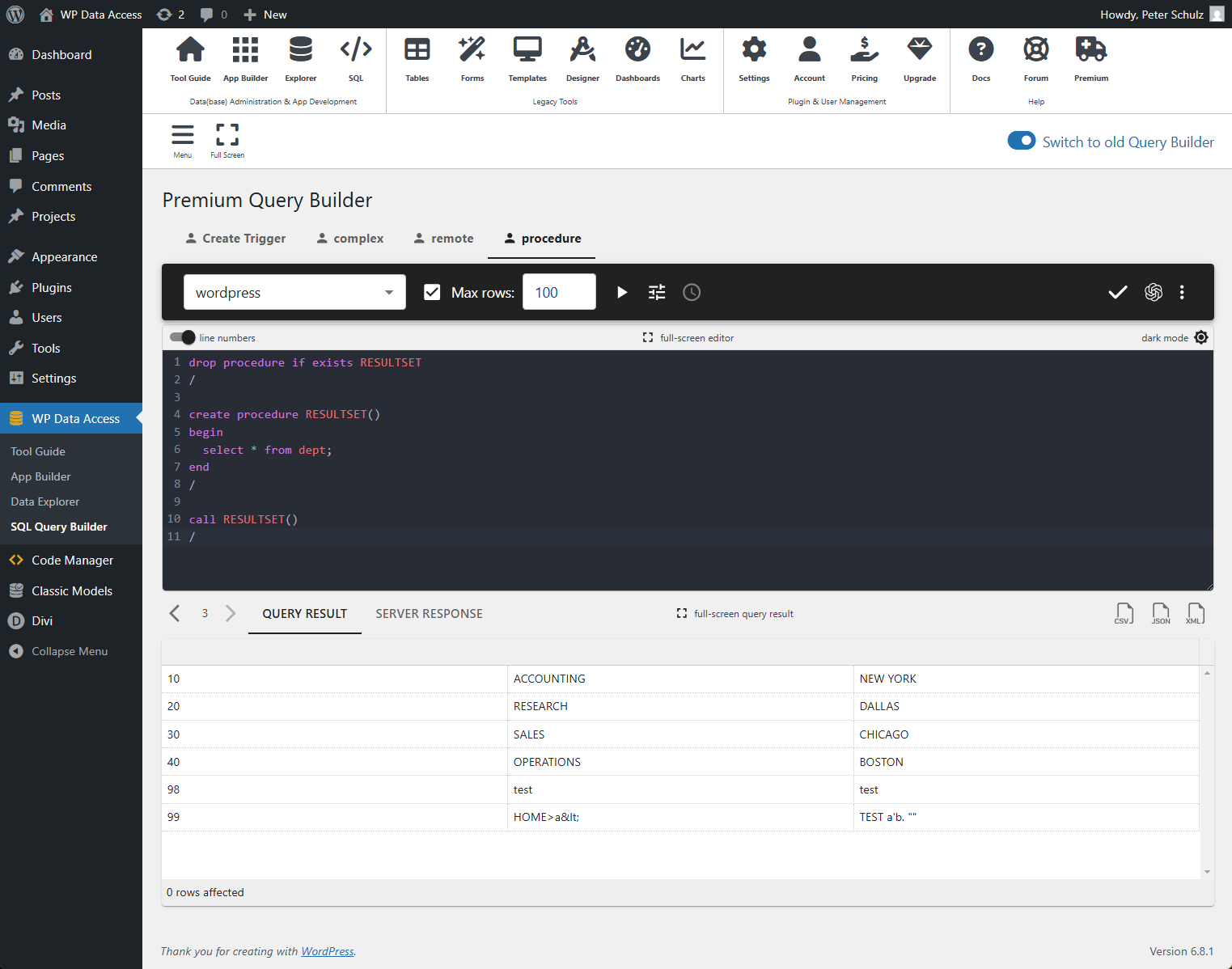Open the three-dot more options menu
Image resolution: width=1232 pixels, height=969 pixels.
1182,292
